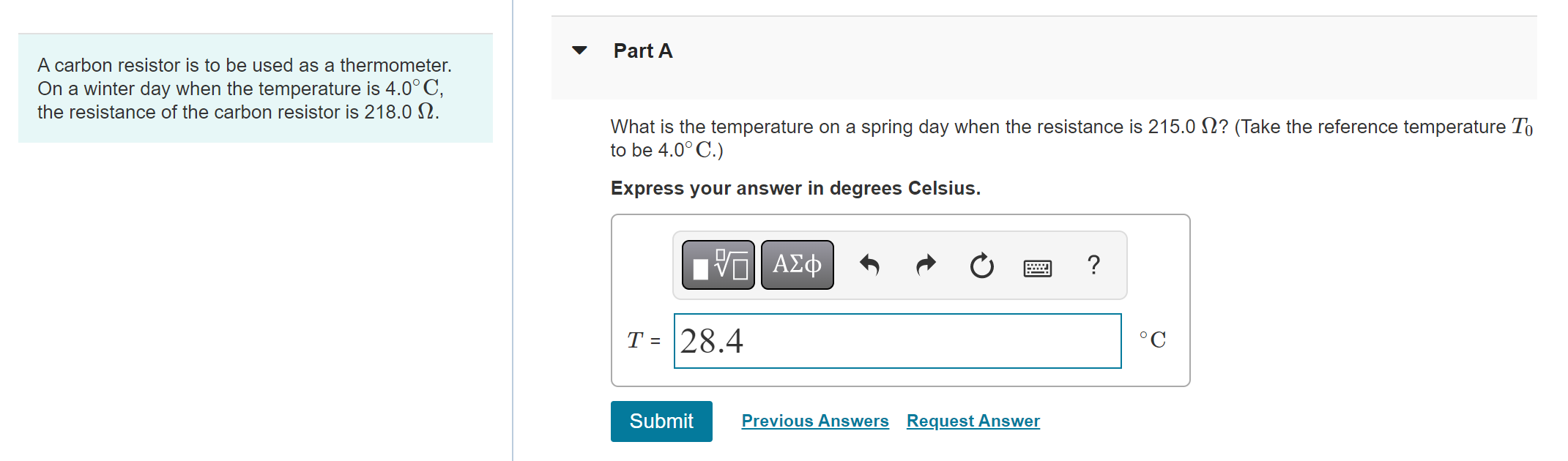Viewport: 1568px width, 461px height.
Task: Open the keyboard shortcuts icon
Action: tap(1037, 268)
